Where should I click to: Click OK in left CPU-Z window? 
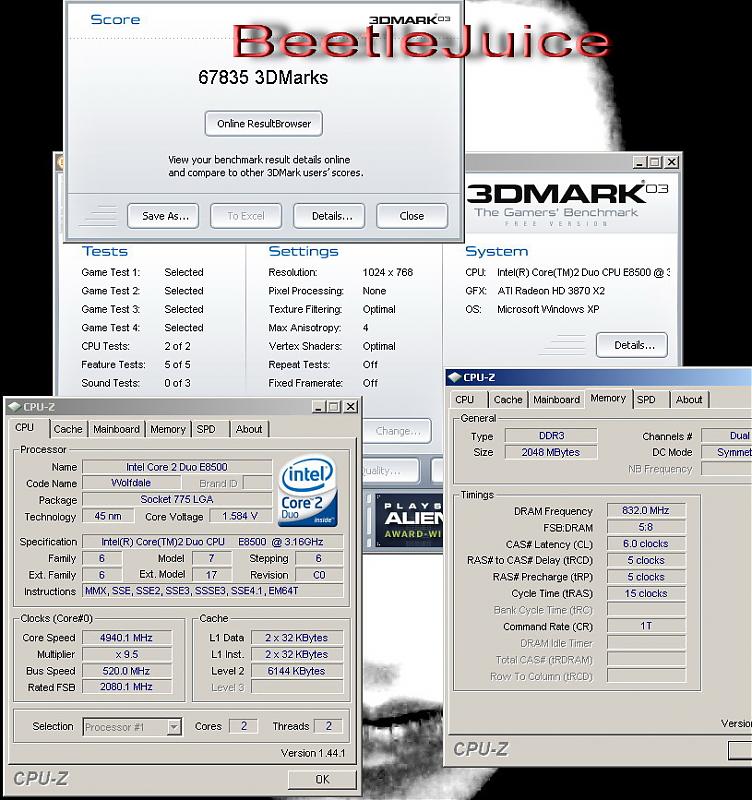tap(322, 779)
